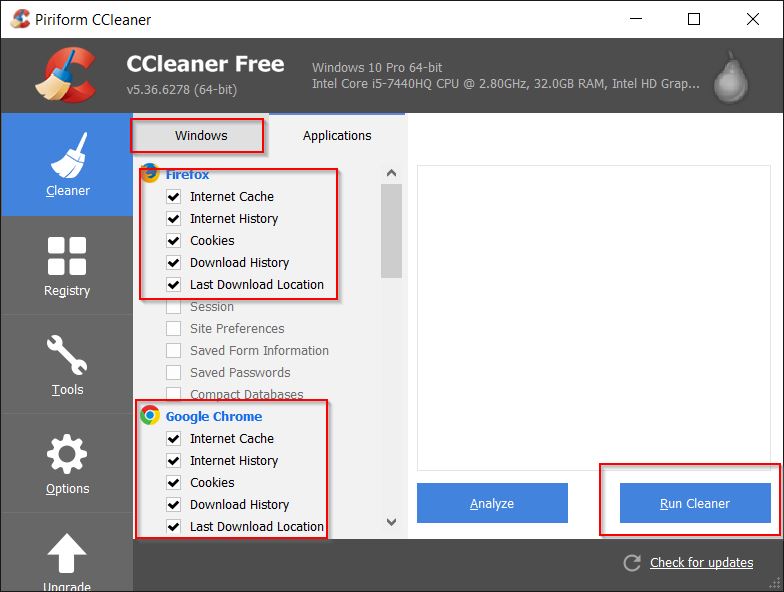Click the pear icon in header
The height and width of the screenshot is (592, 784).
click(x=730, y=78)
